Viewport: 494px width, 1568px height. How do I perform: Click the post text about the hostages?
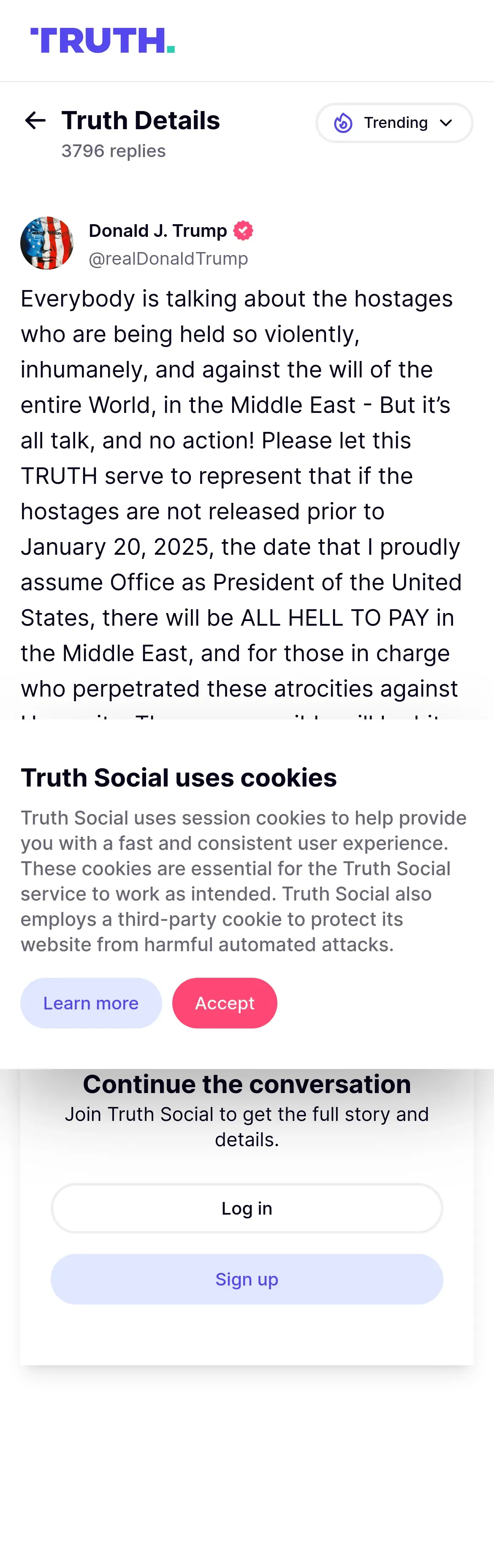[242, 494]
